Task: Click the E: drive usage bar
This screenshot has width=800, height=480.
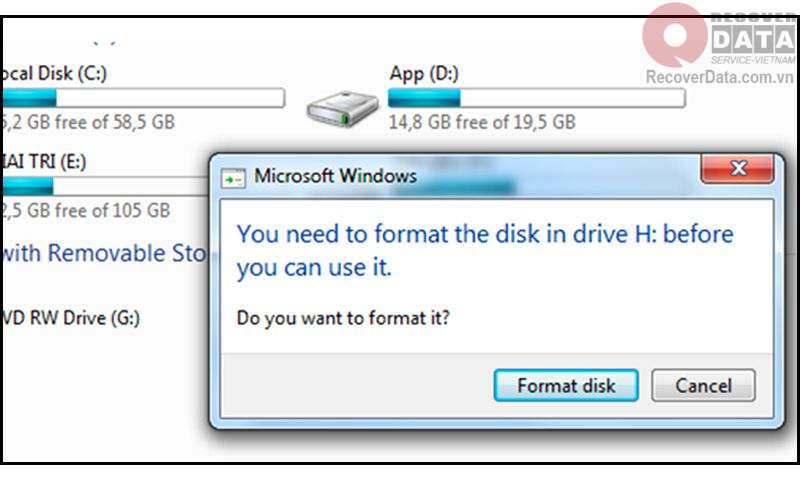Action: click(105, 186)
